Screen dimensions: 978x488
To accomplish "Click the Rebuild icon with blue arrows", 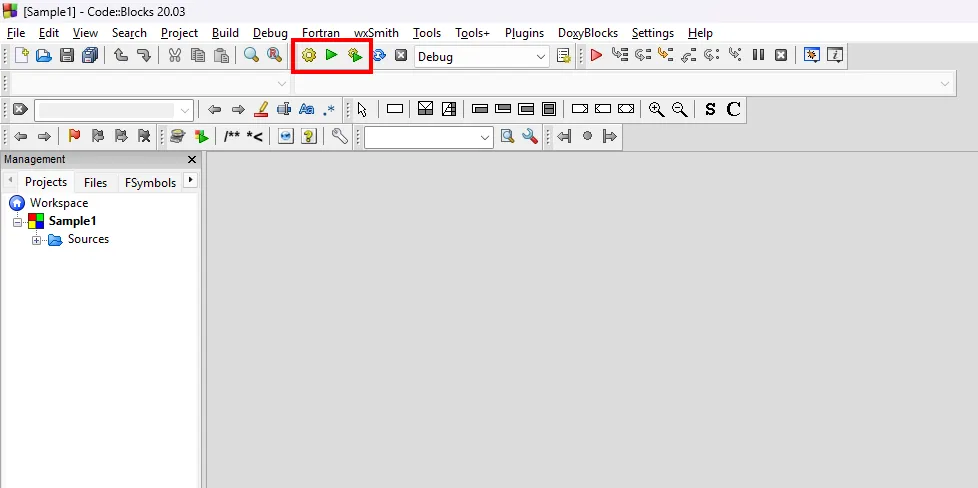I will click(379, 56).
